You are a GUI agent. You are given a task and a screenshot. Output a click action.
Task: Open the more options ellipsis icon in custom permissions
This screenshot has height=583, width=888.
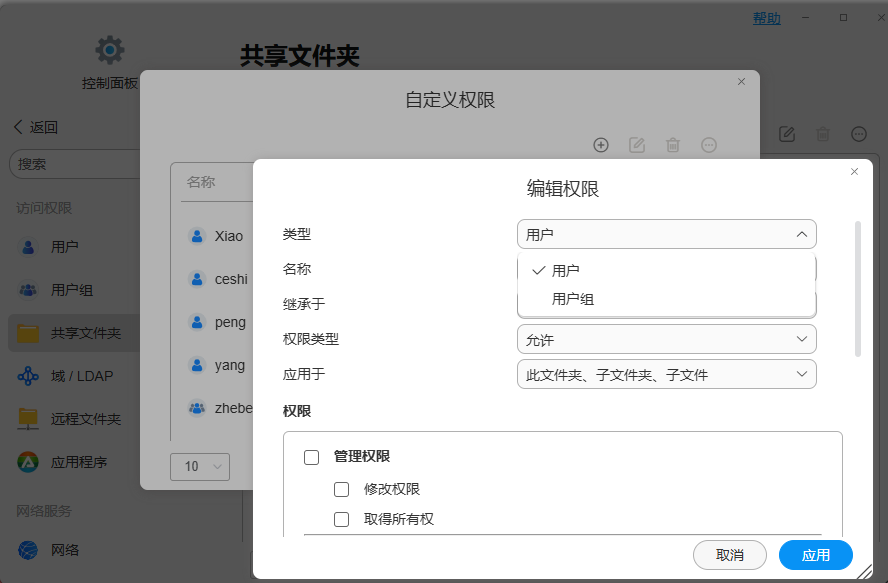(709, 145)
